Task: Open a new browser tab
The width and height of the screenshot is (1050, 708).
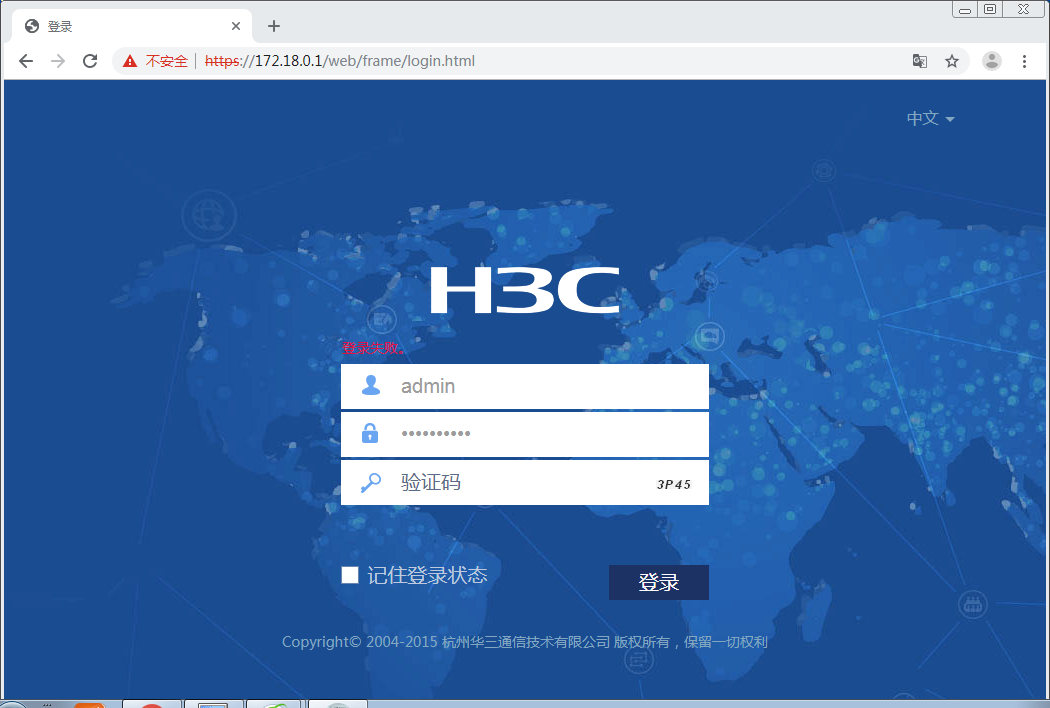Action: click(x=273, y=26)
